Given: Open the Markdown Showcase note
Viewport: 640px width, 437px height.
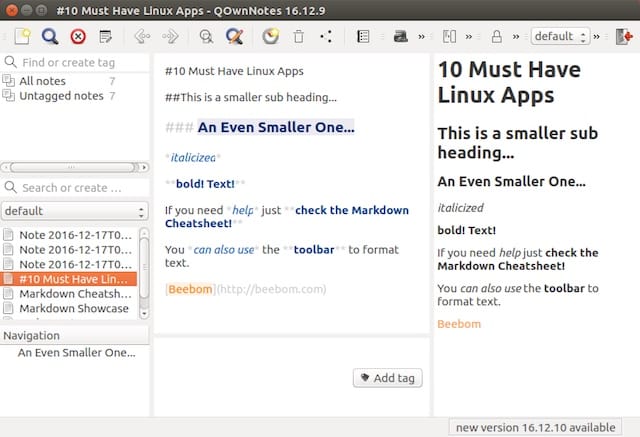Looking at the screenshot, I should (x=69, y=308).
